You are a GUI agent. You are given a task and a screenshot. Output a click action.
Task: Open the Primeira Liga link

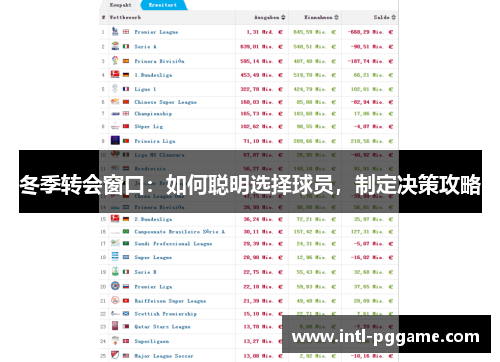(x=155, y=141)
